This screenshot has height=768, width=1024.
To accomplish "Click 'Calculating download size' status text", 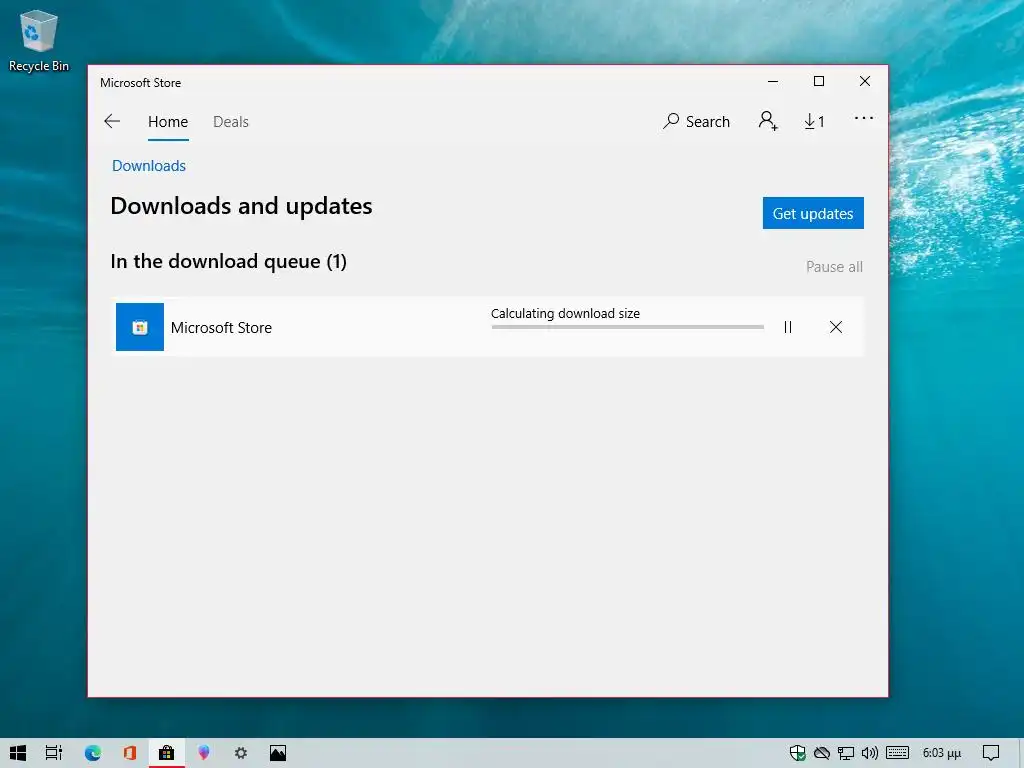I will 566,313.
